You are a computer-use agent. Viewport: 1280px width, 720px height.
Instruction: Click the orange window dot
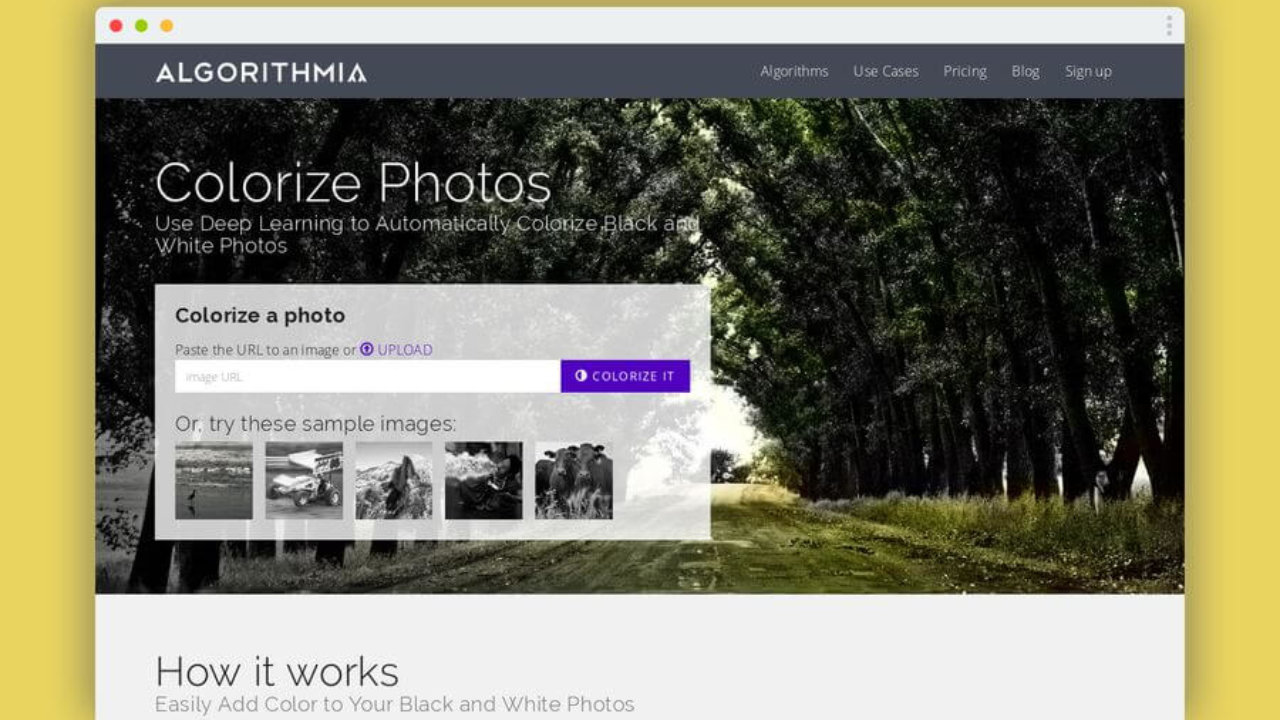(166, 26)
